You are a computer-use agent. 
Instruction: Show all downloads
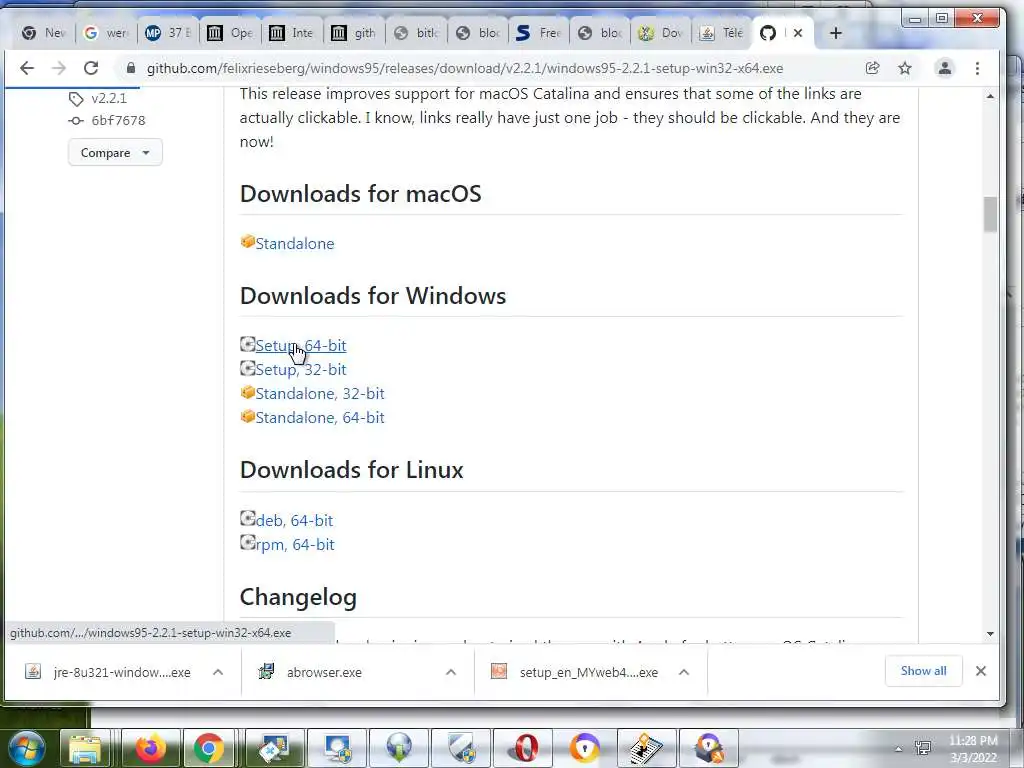click(923, 671)
